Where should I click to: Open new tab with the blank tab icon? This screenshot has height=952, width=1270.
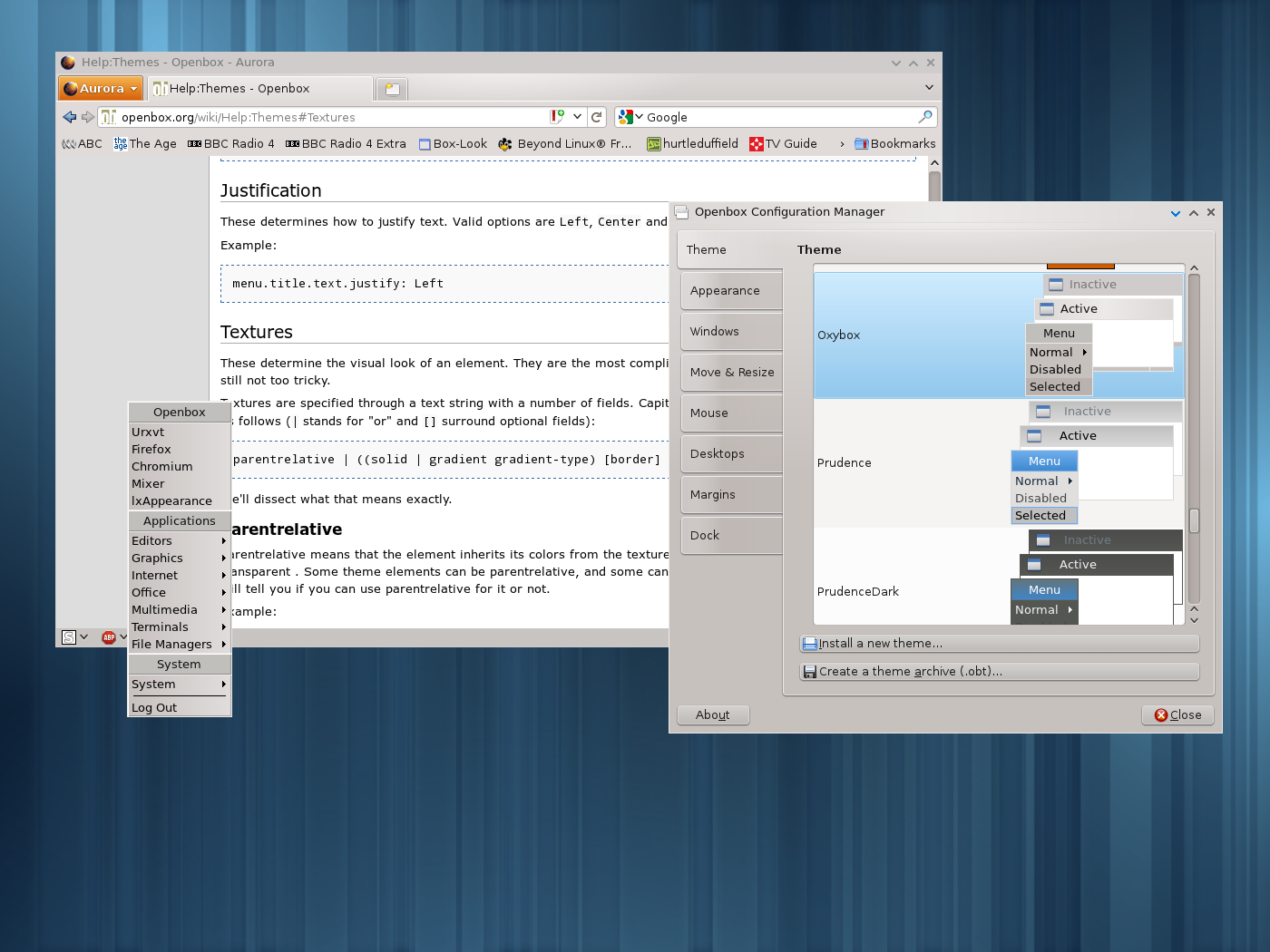point(392,89)
